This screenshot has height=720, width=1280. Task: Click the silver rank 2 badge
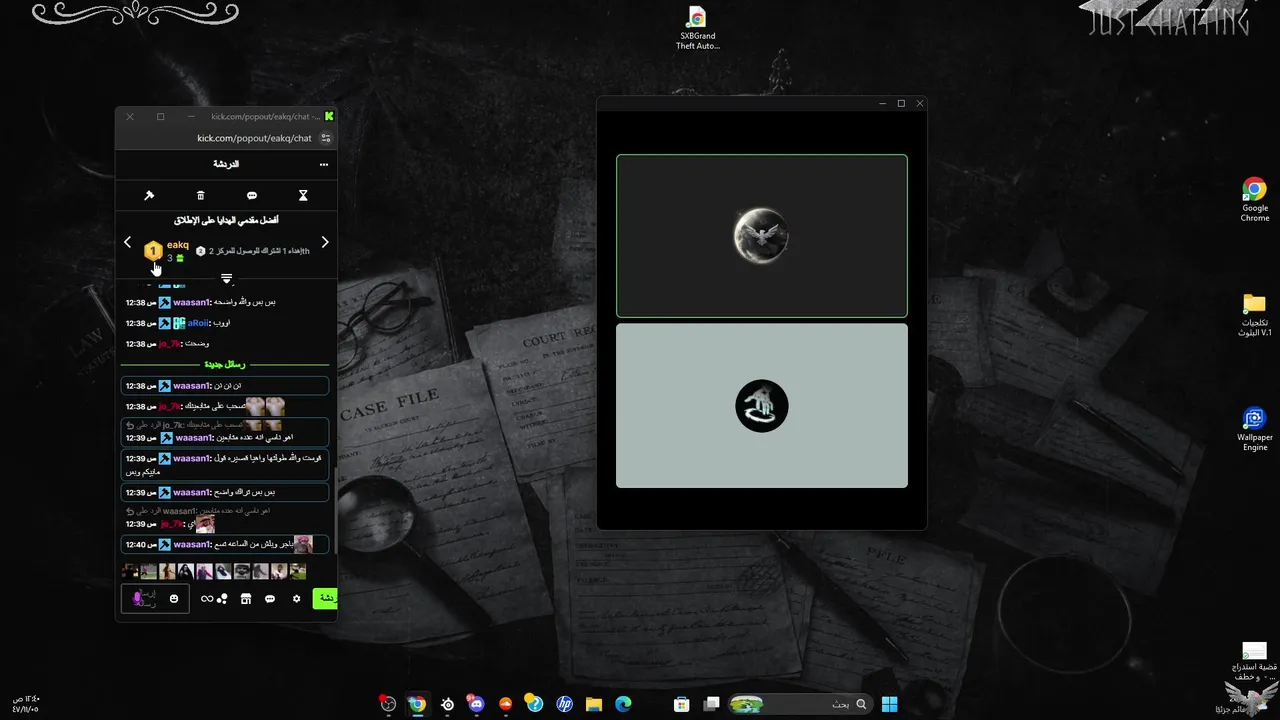(201, 251)
